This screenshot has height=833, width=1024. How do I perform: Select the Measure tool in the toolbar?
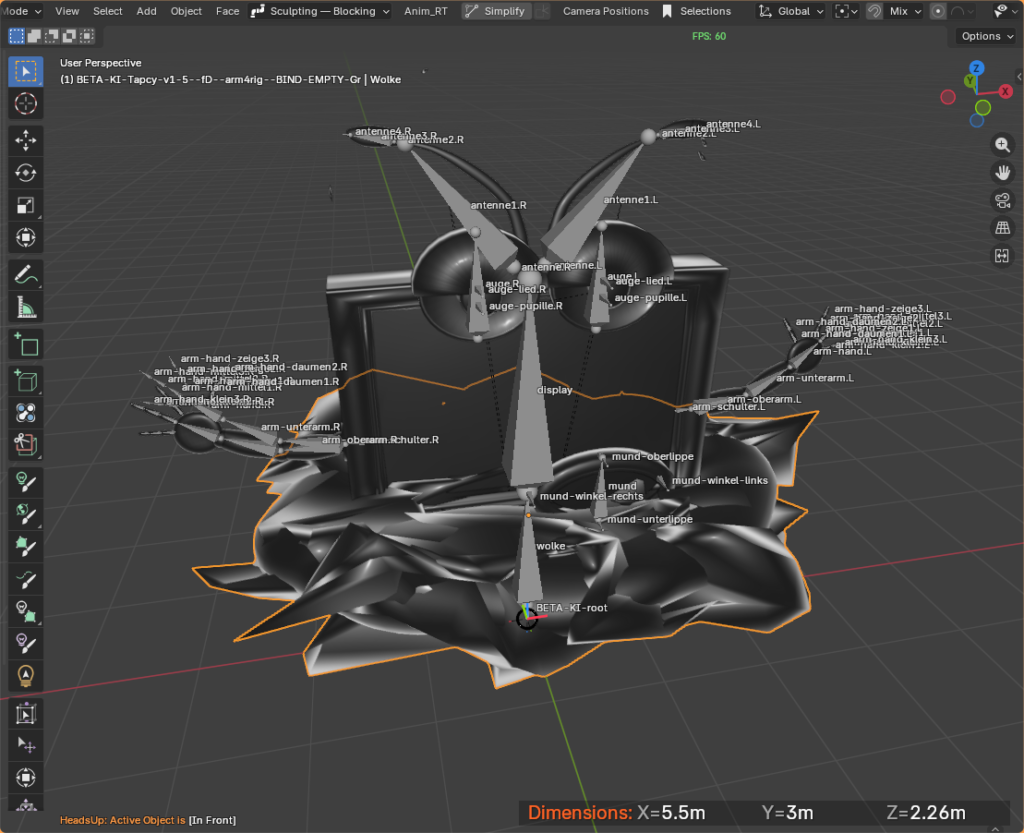26,306
